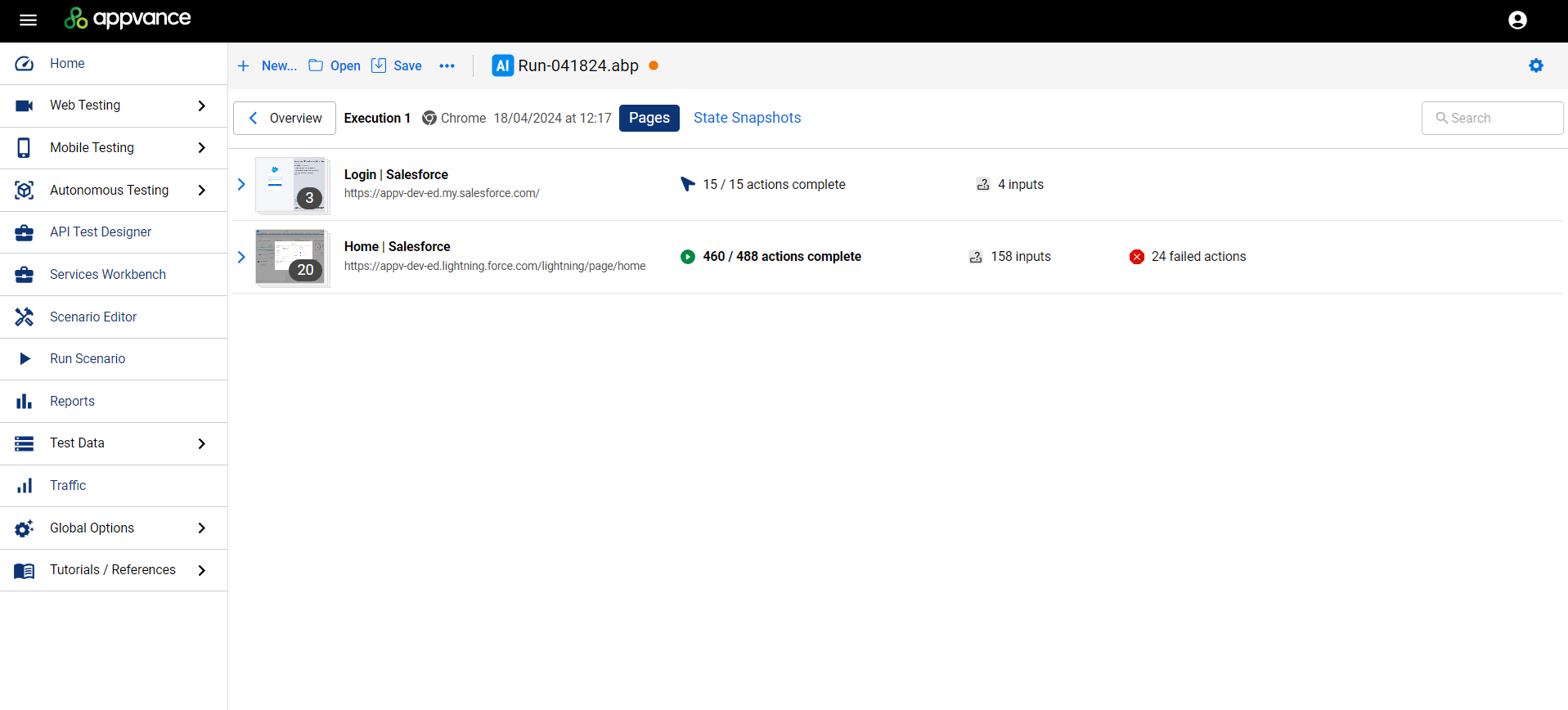The width and height of the screenshot is (1568, 710).
Task: Click the 24 failed actions label
Action: pyautogui.click(x=1198, y=257)
